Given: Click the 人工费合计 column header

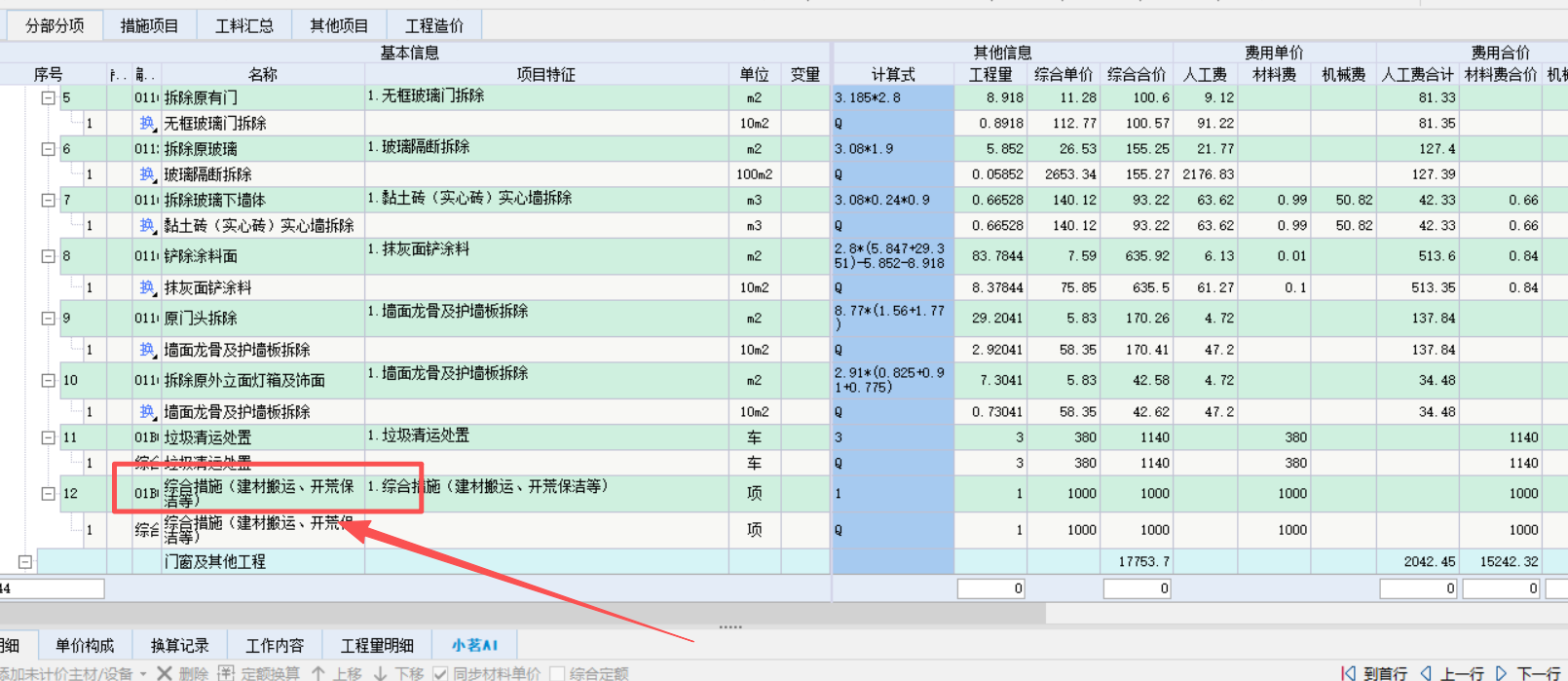Looking at the screenshot, I should [1418, 74].
